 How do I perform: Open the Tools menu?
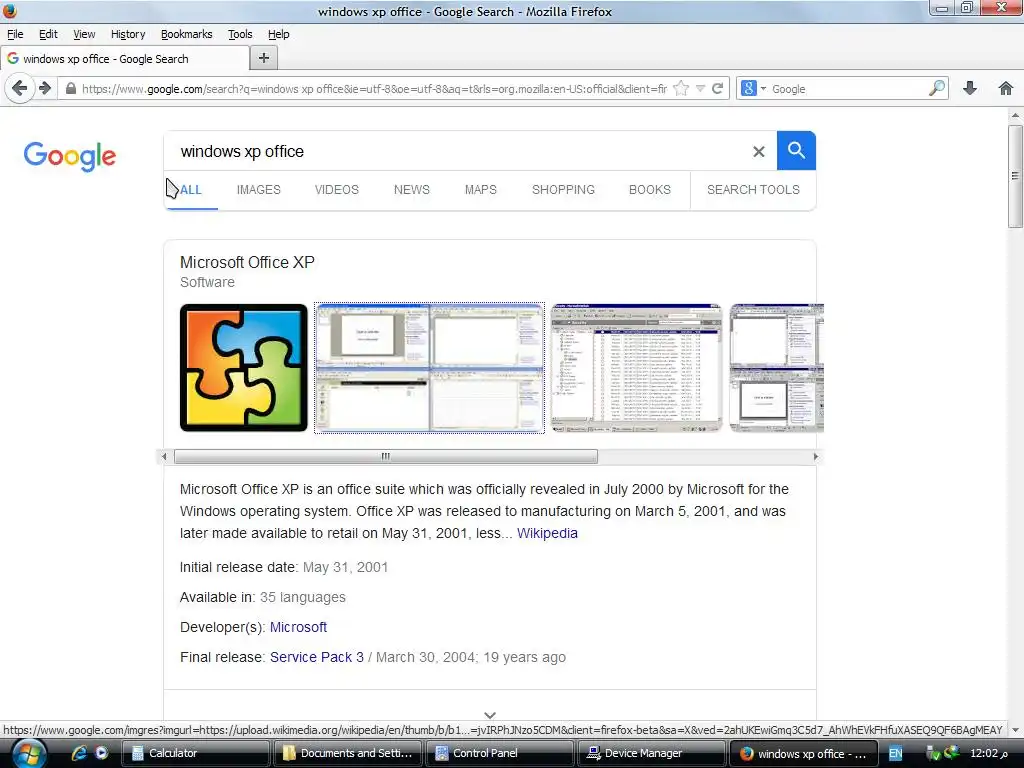(240, 34)
